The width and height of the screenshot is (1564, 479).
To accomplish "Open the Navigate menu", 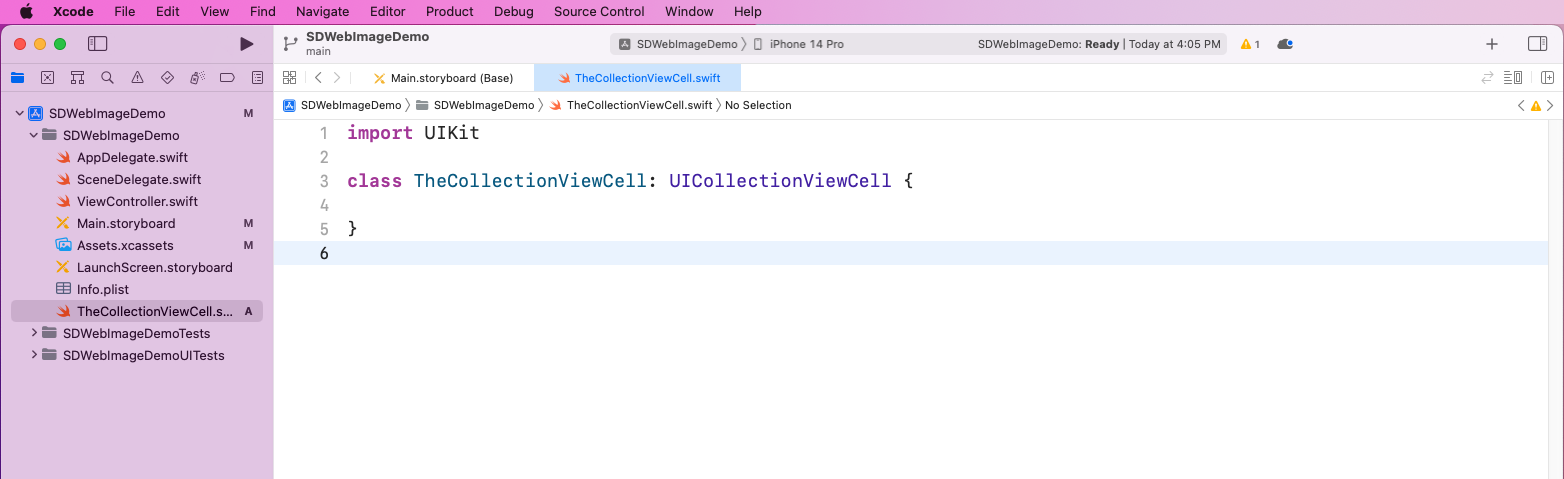I will point(323,12).
